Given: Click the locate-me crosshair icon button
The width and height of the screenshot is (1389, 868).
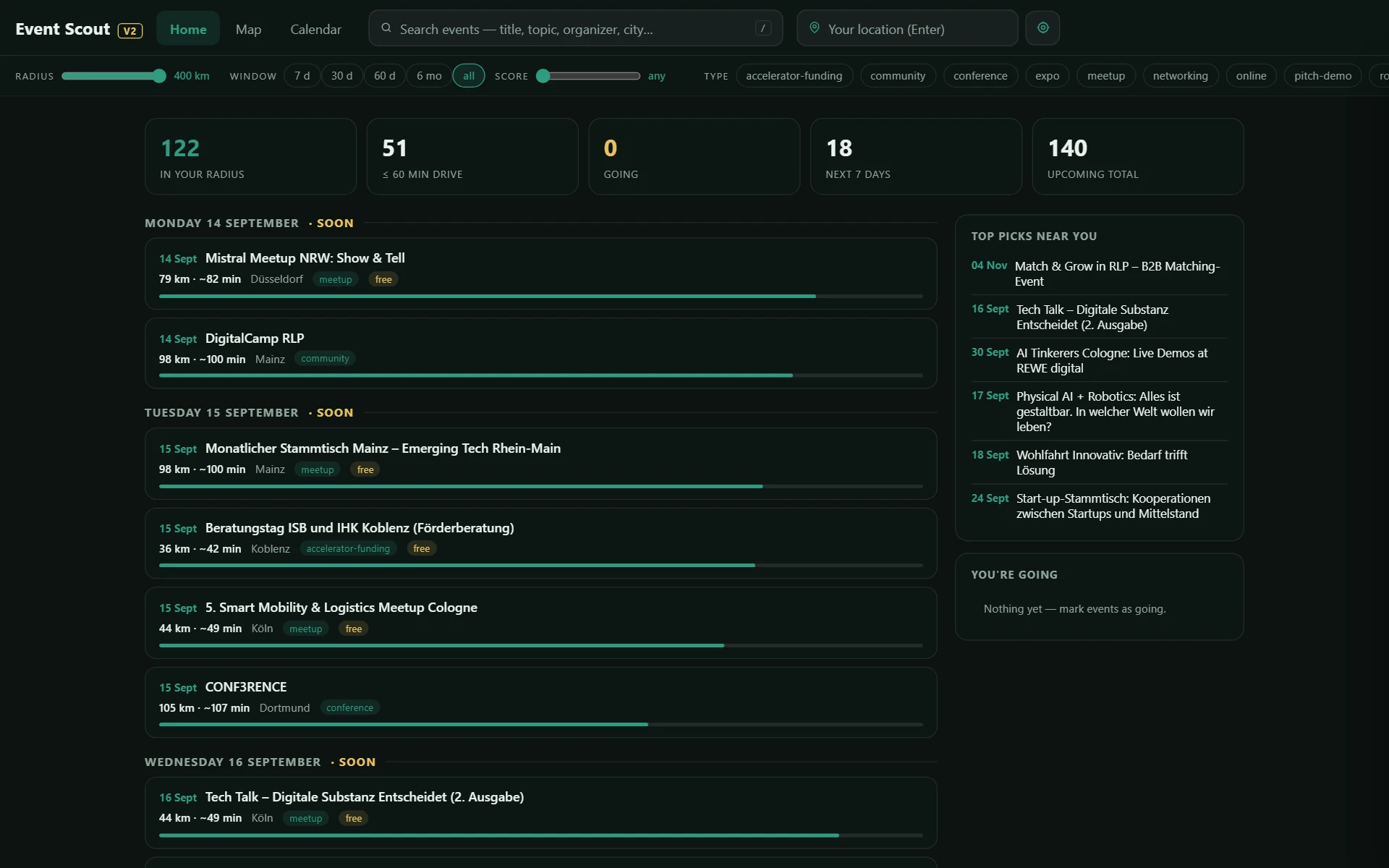Looking at the screenshot, I should tap(1042, 28).
